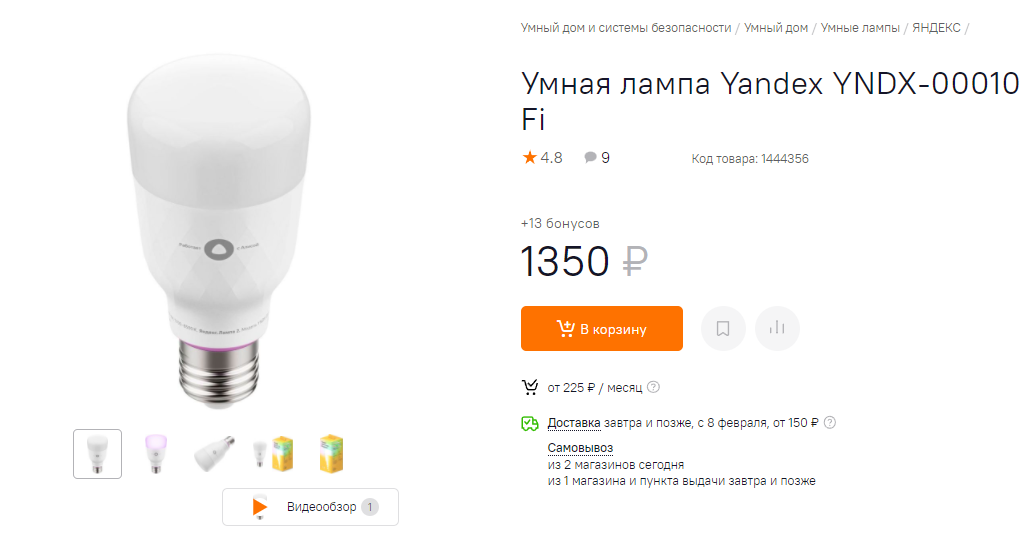The image size is (1025, 545).
Task: Open the "Видеообзор" button
Action: tap(311, 507)
